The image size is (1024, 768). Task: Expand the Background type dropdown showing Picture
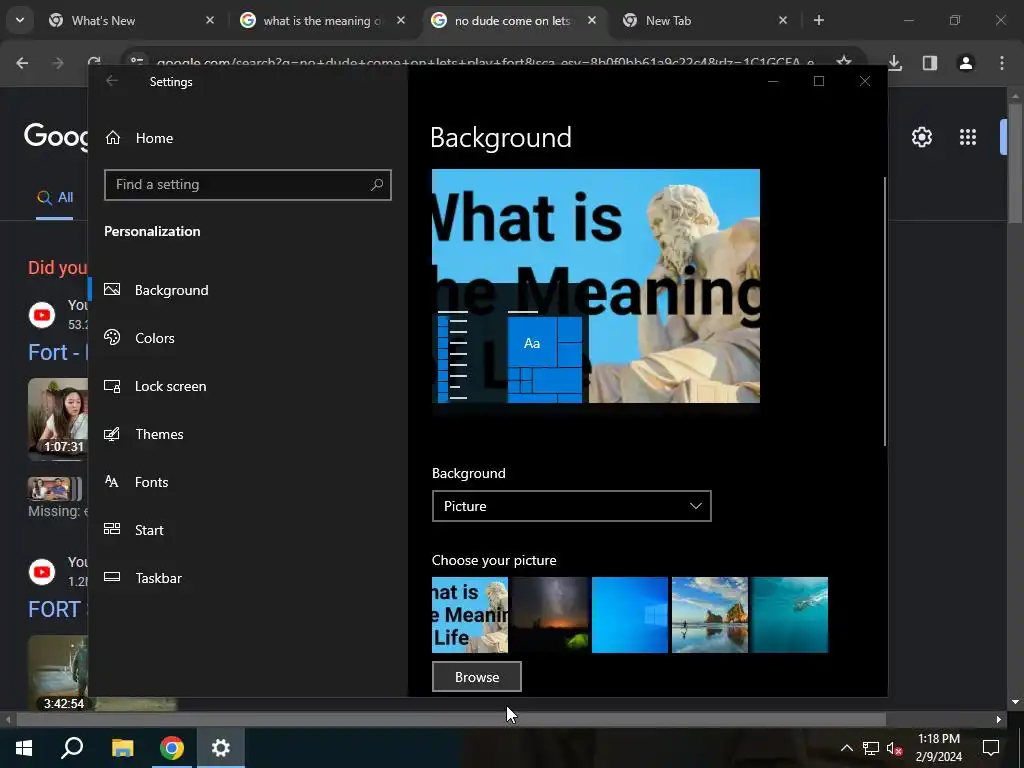click(571, 506)
